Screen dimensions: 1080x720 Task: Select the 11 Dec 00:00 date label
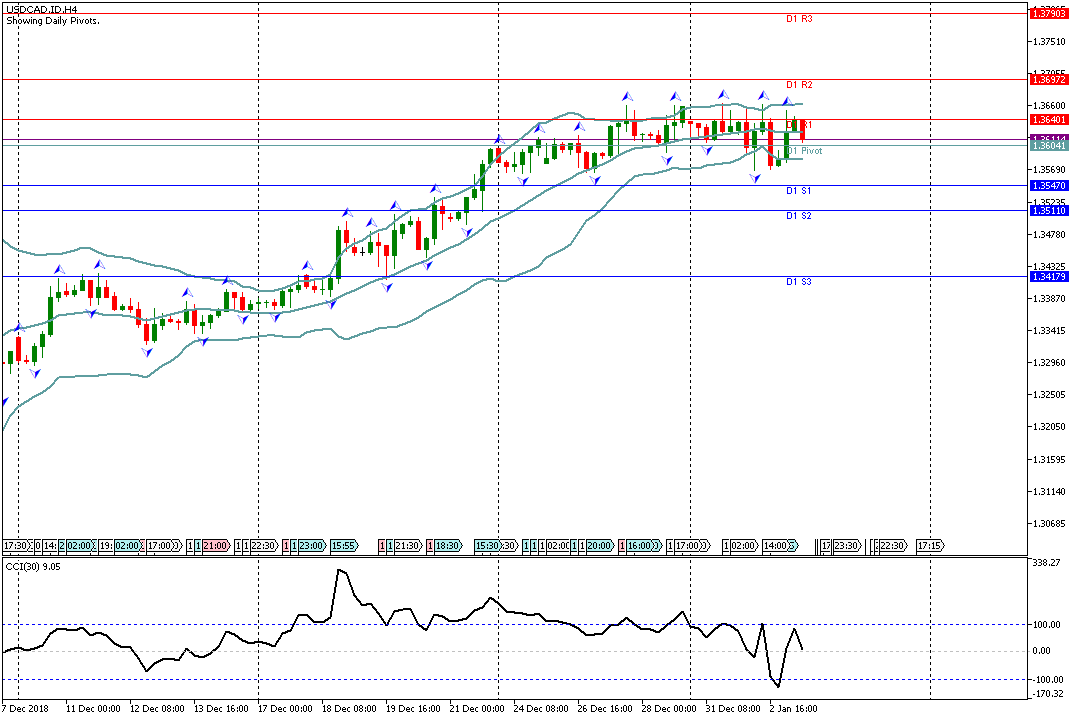93,709
